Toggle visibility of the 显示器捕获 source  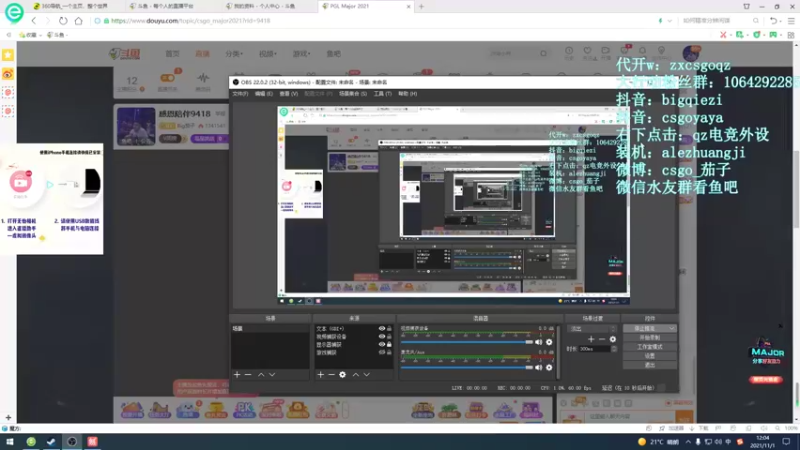[382, 344]
